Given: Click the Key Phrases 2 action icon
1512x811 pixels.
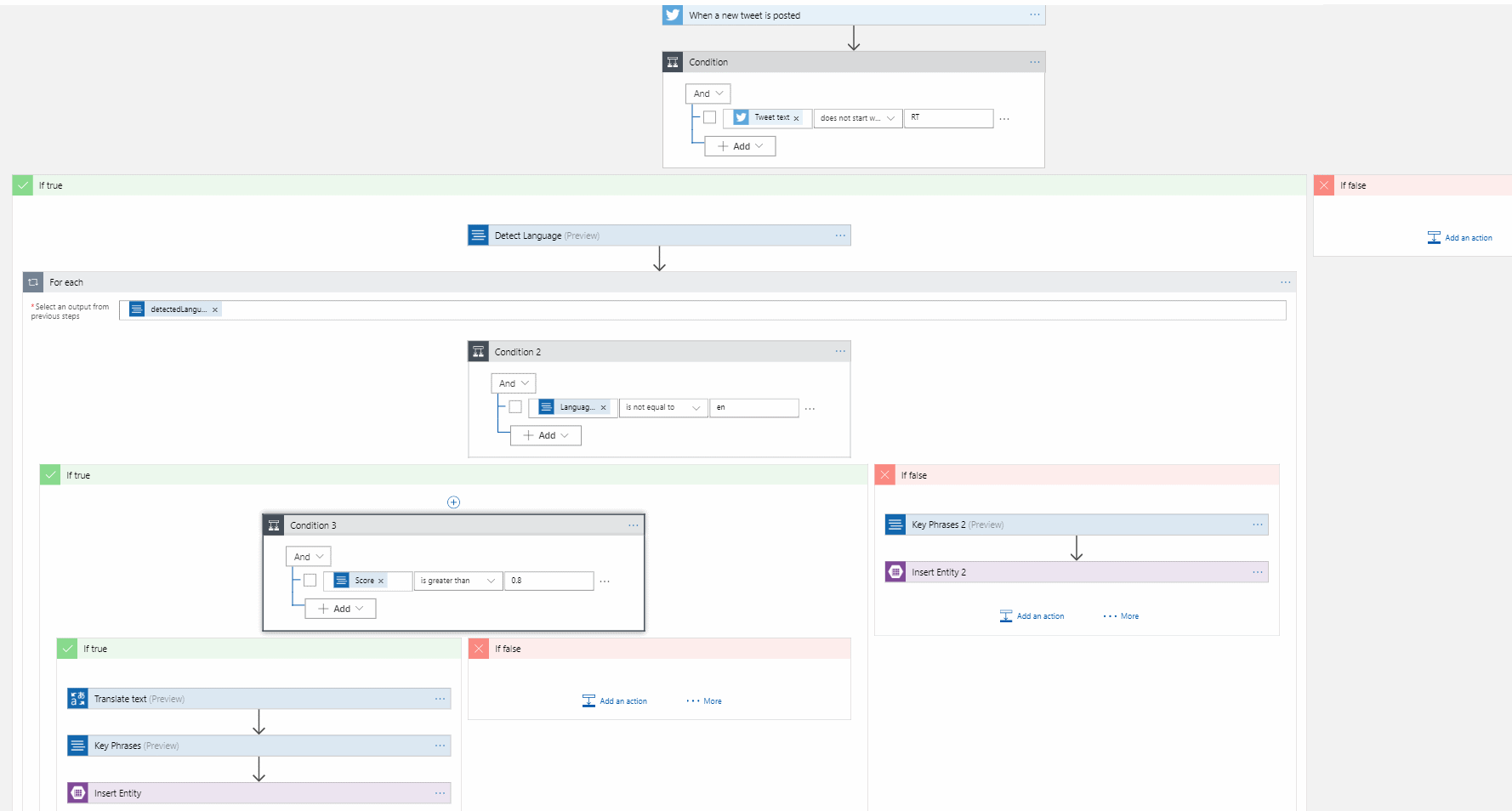Looking at the screenshot, I should click(x=895, y=525).
